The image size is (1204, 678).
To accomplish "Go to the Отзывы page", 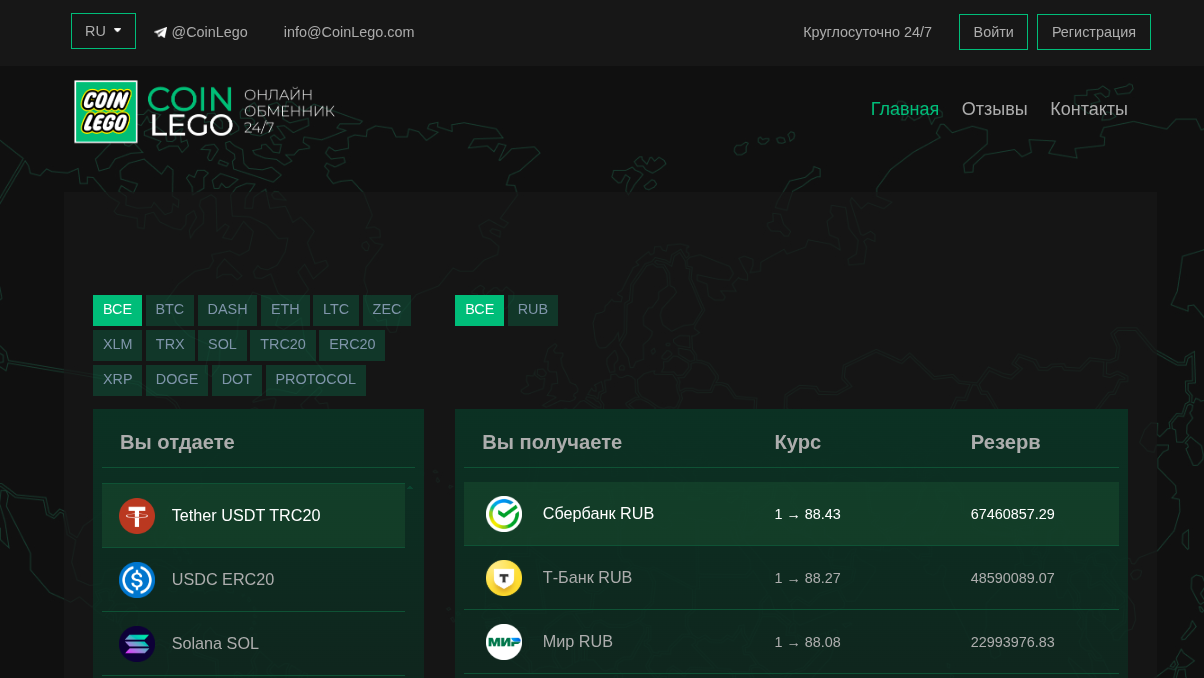I will point(994,109).
